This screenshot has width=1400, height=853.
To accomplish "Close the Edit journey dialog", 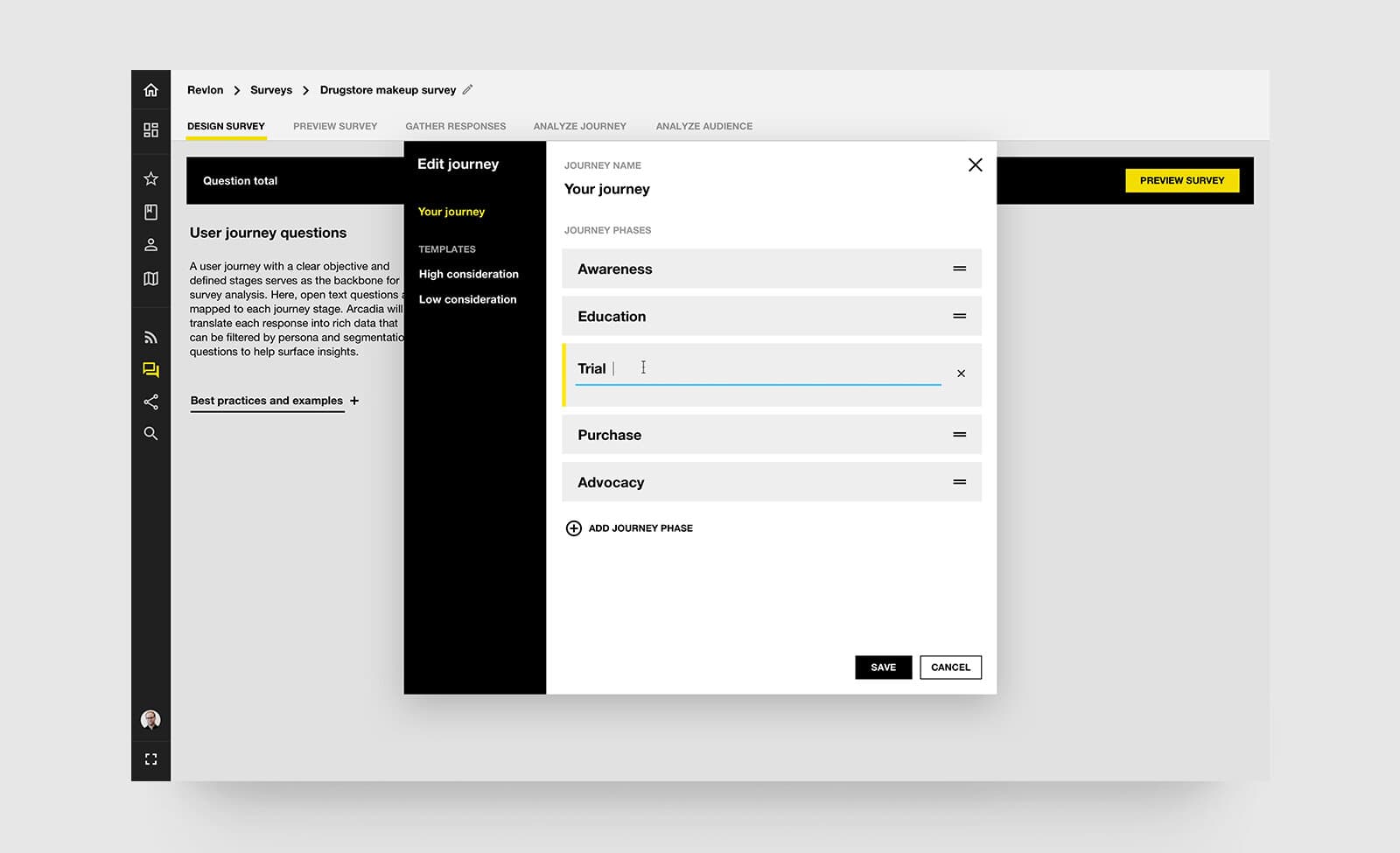I will [975, 164].
